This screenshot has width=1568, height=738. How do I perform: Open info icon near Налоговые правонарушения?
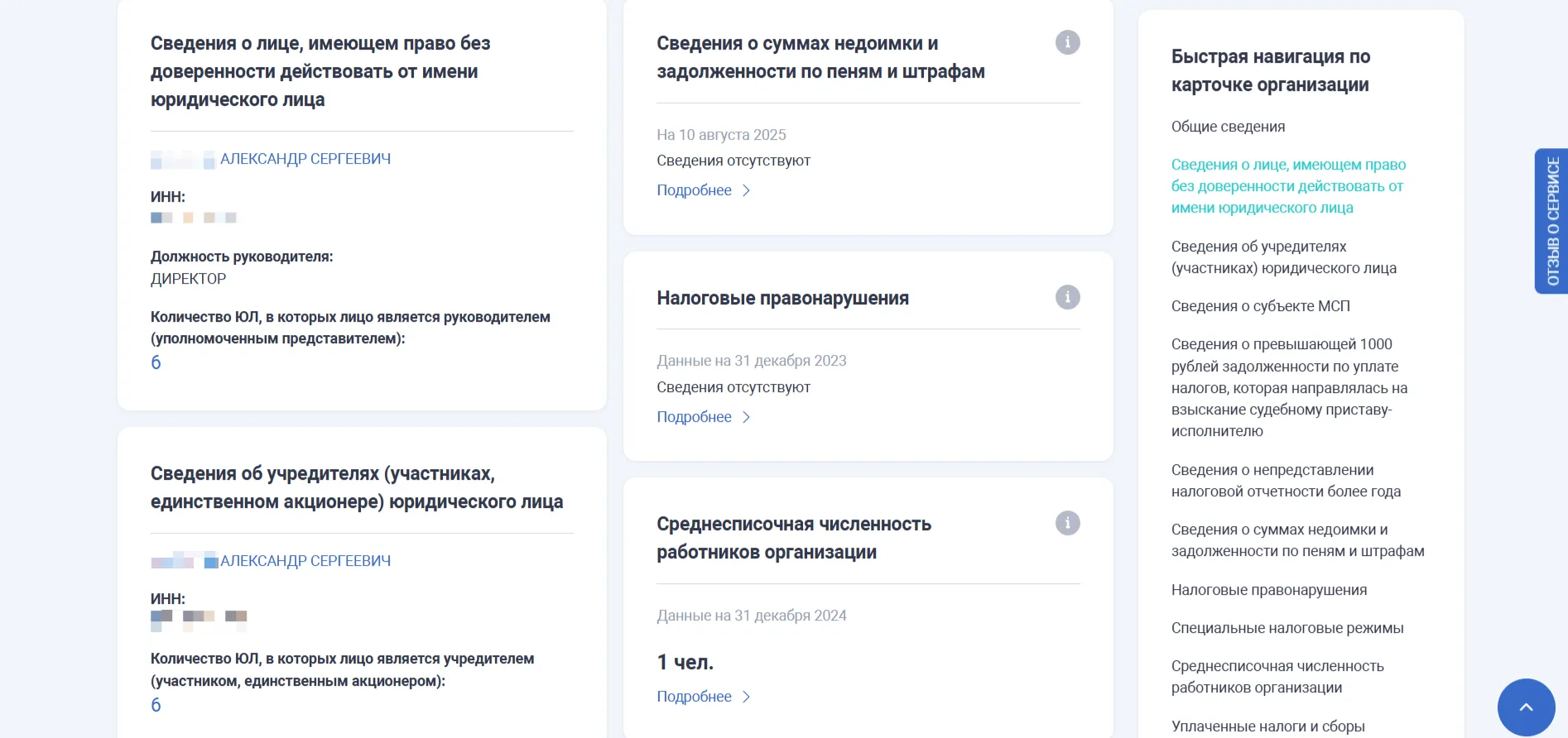click(x=1068, y=296)
